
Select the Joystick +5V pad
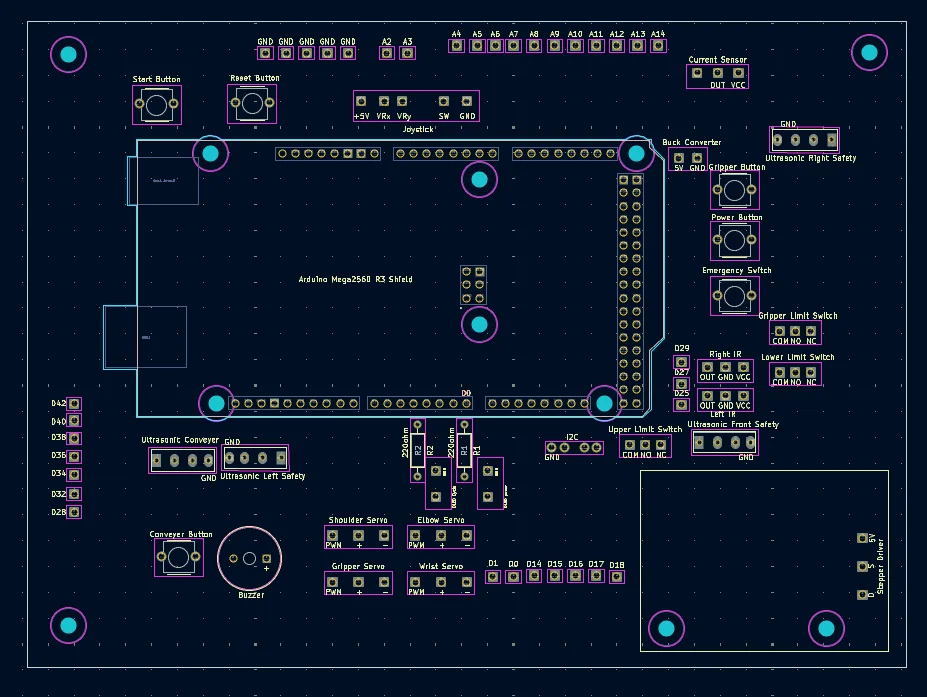[361, 101]
